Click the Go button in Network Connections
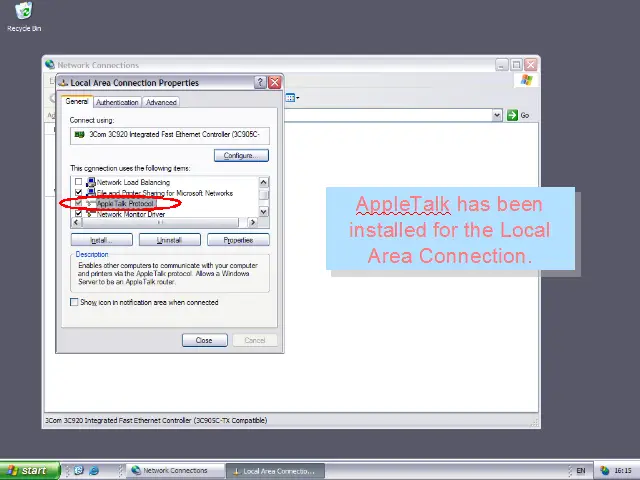The image size is (640, 480). (x=518, y=115)
